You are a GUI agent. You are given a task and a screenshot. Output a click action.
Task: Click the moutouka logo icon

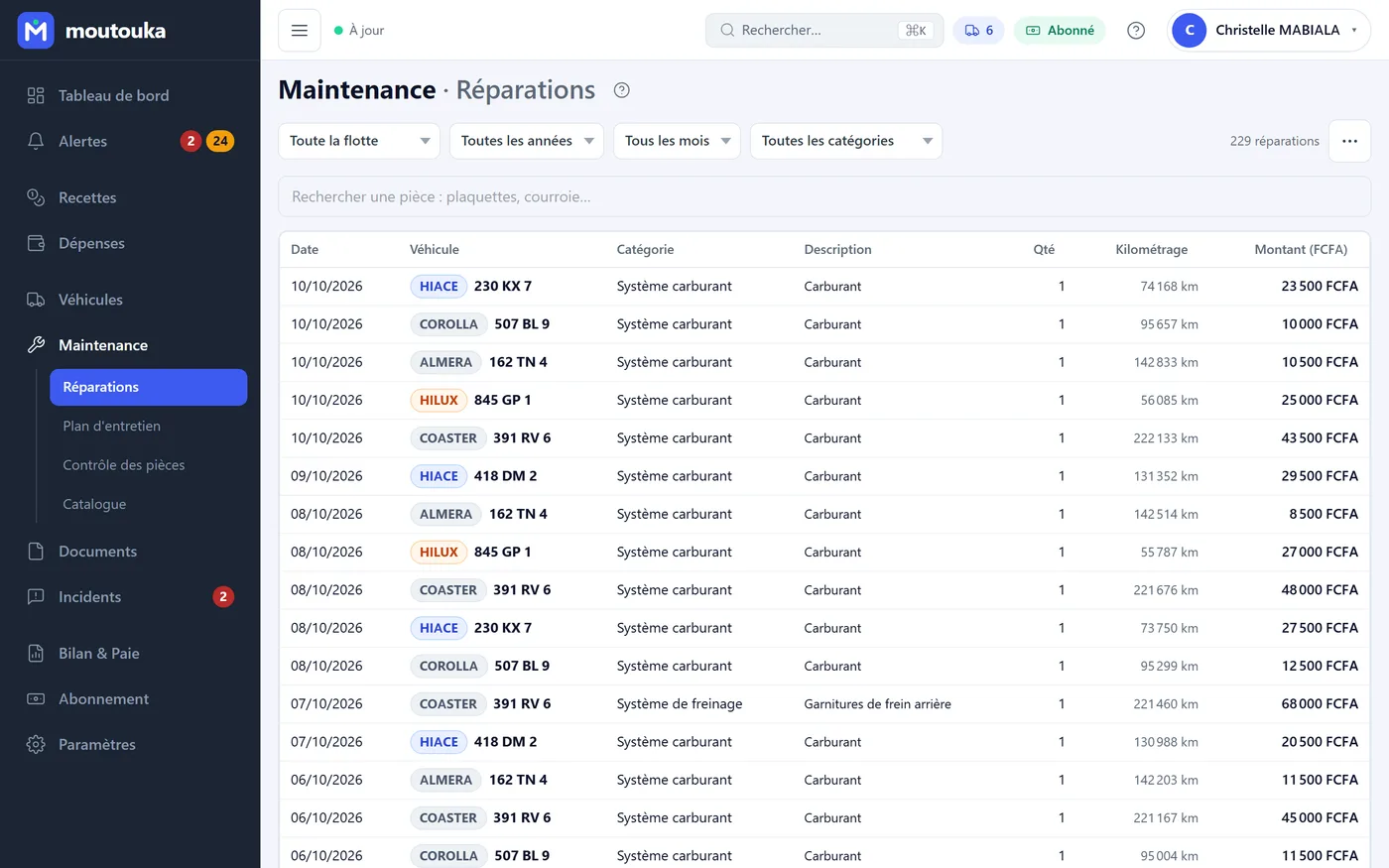click(x=36, y=31)
